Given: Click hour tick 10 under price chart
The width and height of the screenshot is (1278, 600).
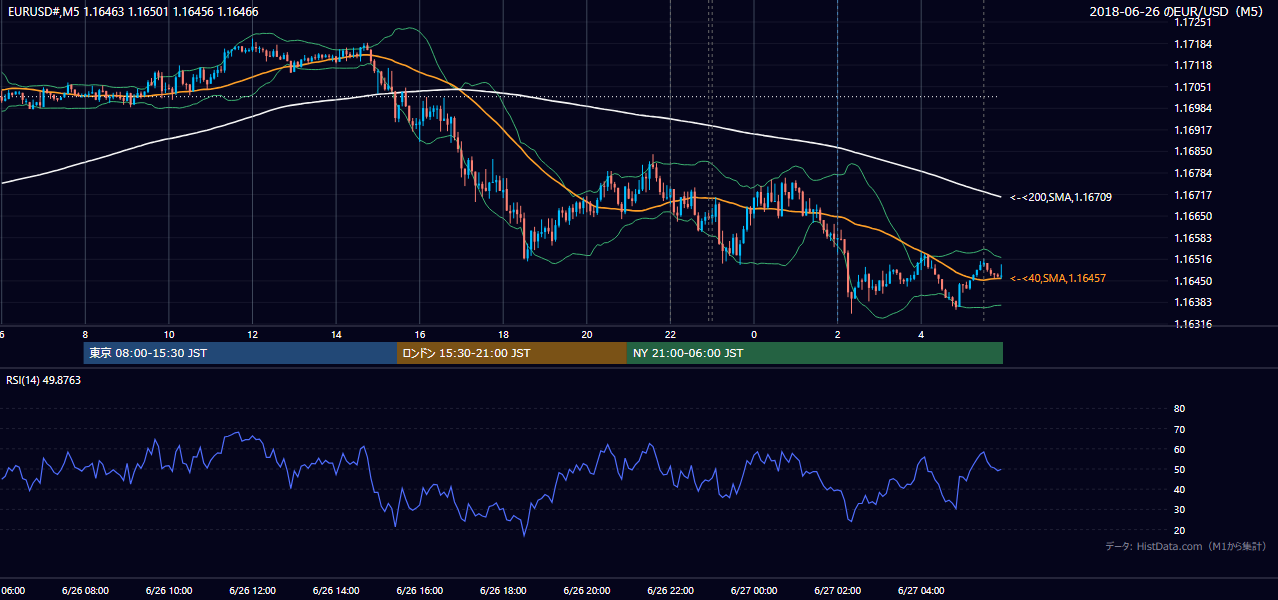Looking at the screenshot, I should coord(169,334).
